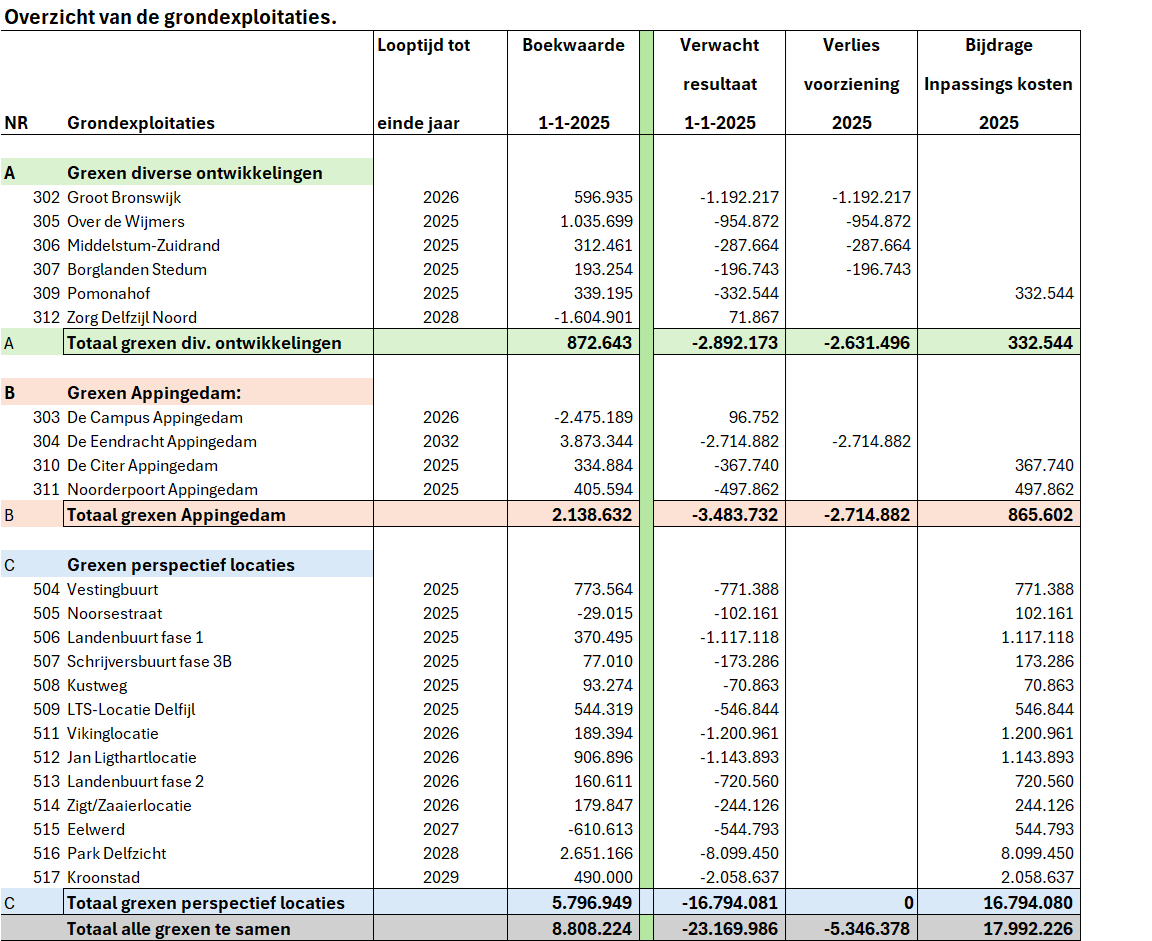Click the 'Zorg Delfzijl Noord' row label
This screenshot has width=1152, height=941.
pyautogui.click(x=131, y=317)
